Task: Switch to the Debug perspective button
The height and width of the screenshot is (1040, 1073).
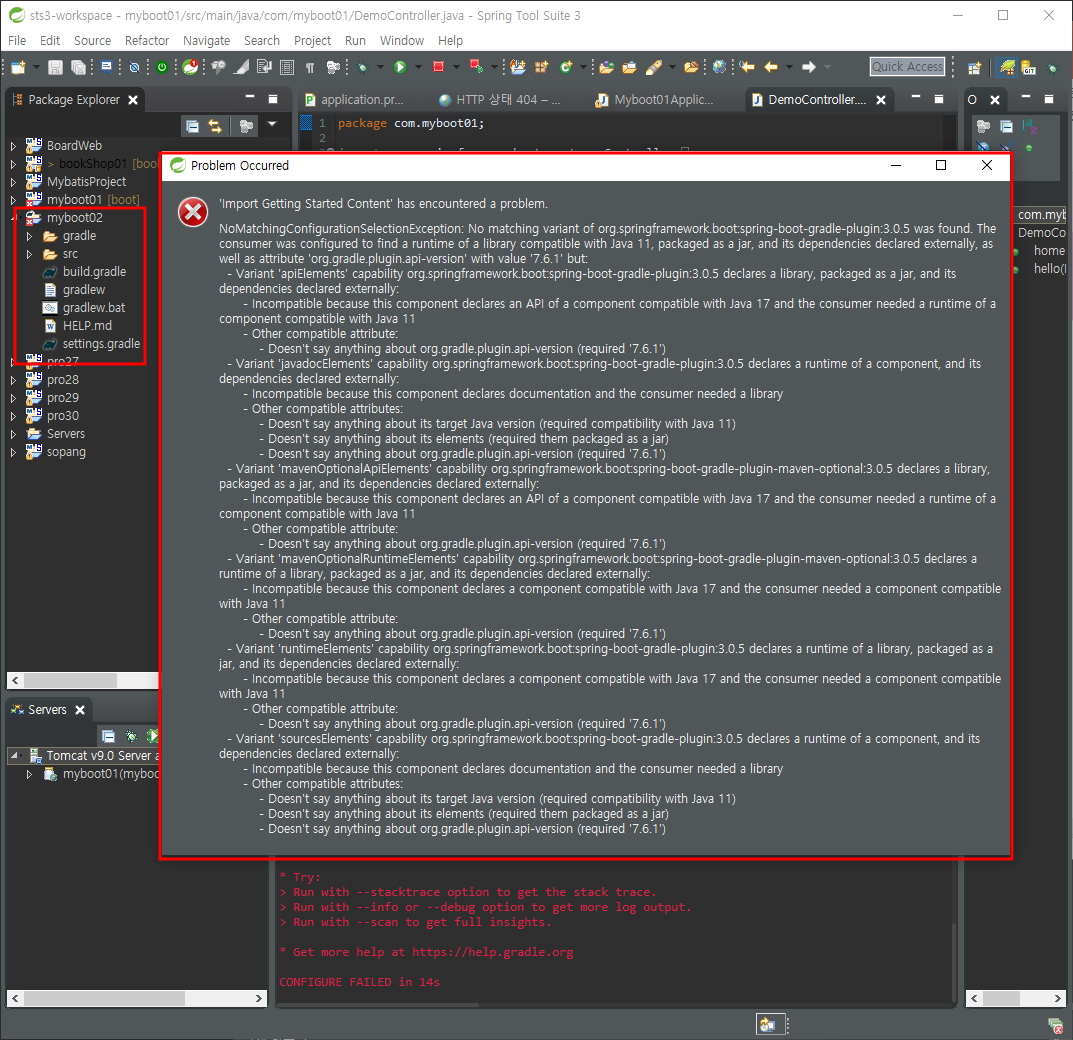Action: (1052, 68)
